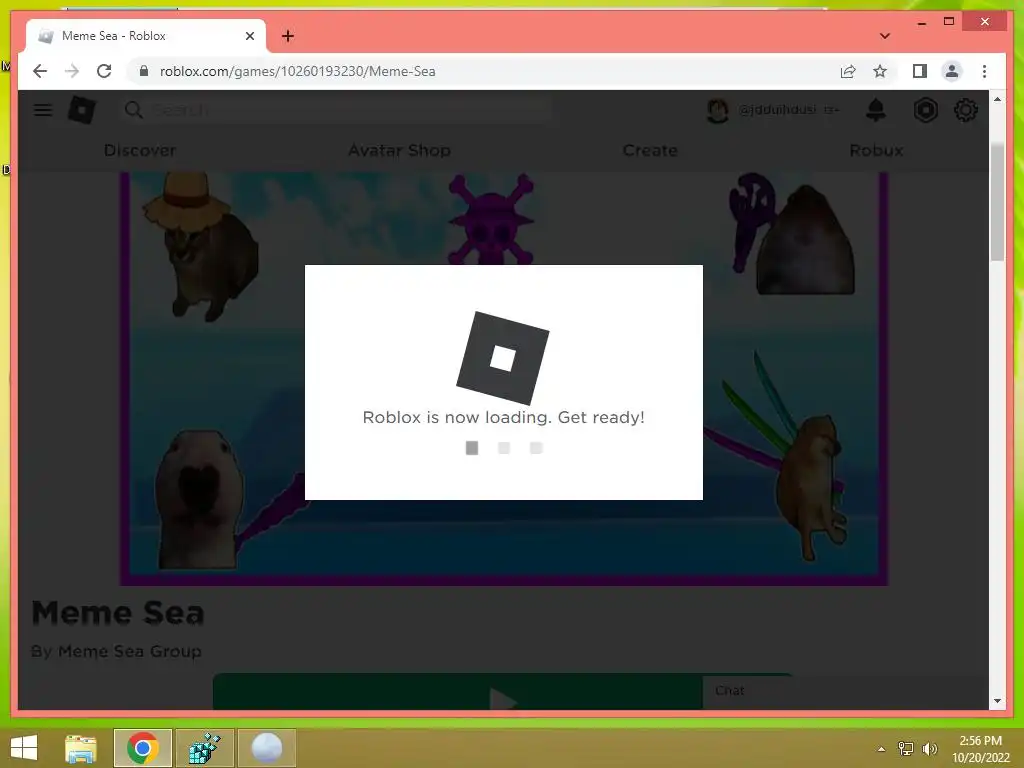Show hidden system tray icons
This screenshot has width=1024, height=768.
point(881,748)
